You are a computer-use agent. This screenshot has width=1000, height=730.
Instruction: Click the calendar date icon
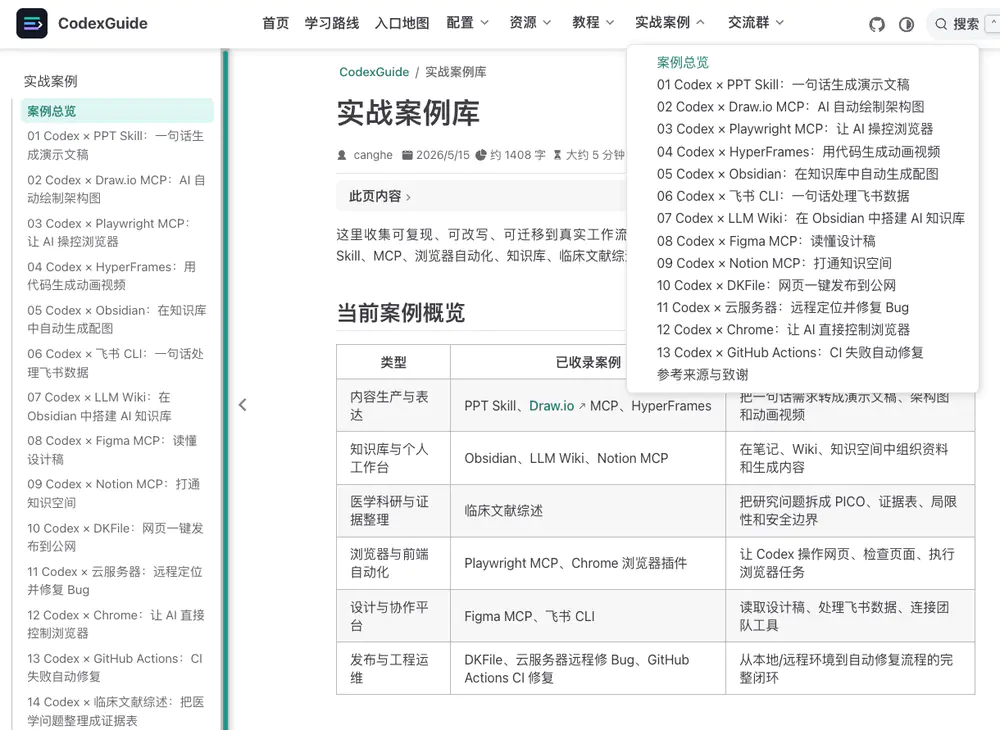[x=407, y=155]
